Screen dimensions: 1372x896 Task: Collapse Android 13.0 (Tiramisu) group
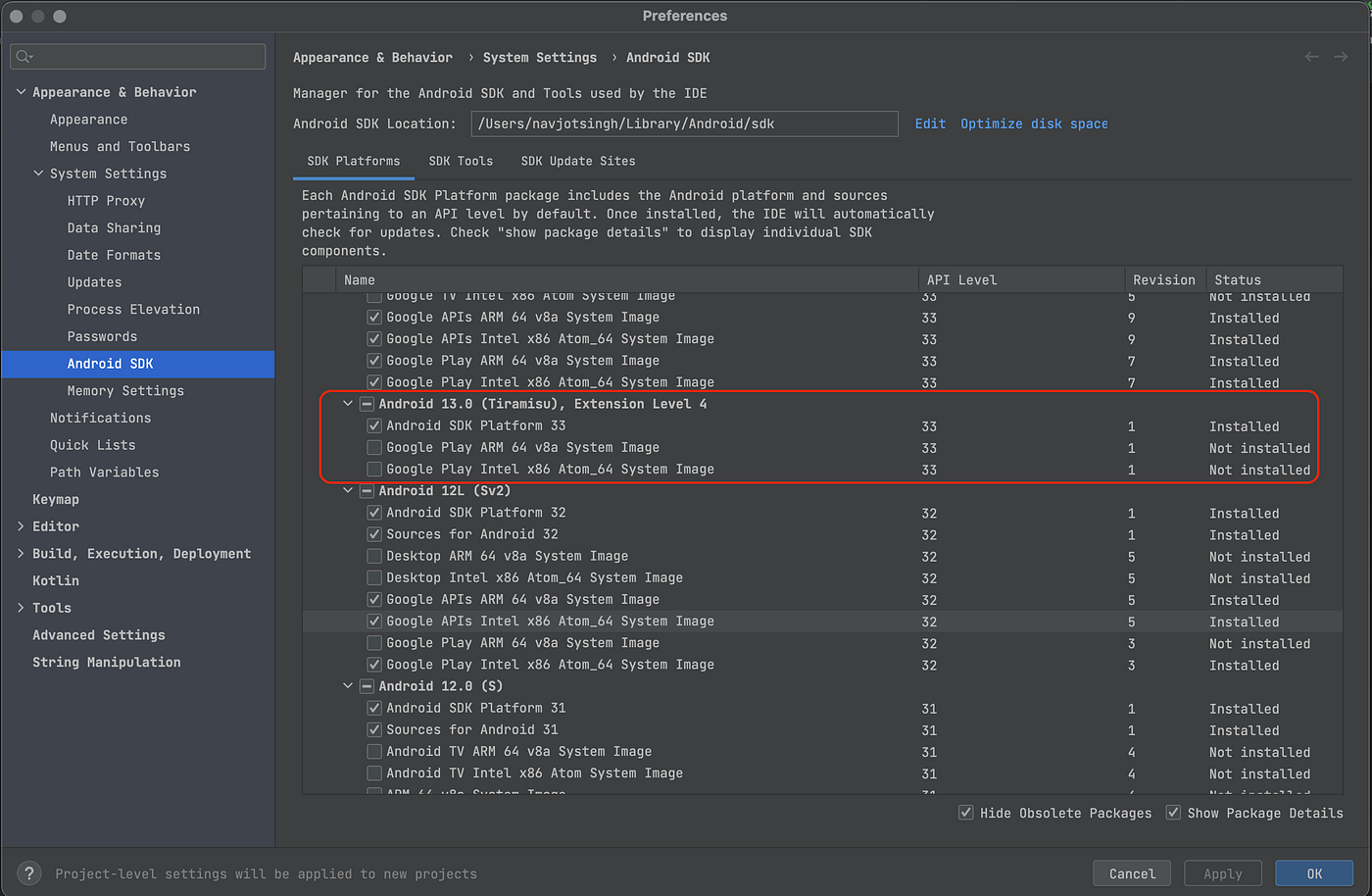[347, 404]
